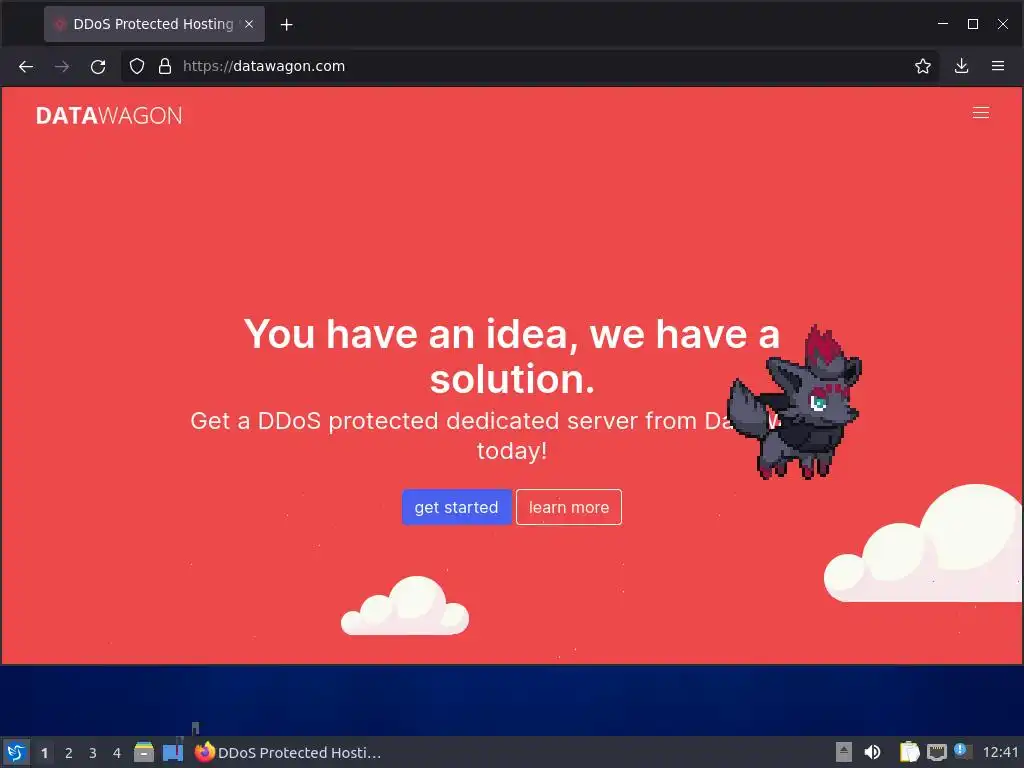Click the flying pixel fox character

794,404
